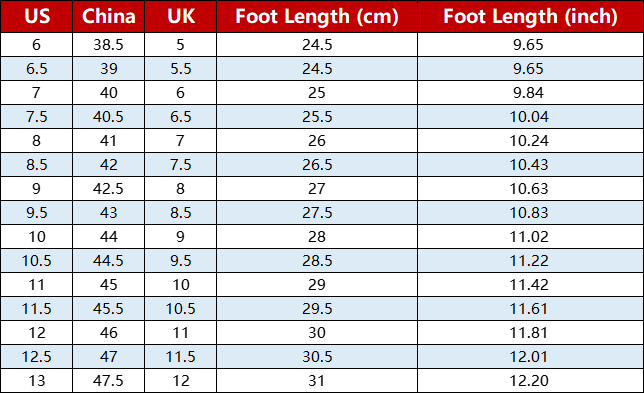Click the foot length 28 cm cell
The height and width of the screenshot is (393, 644).
point(317,237)
